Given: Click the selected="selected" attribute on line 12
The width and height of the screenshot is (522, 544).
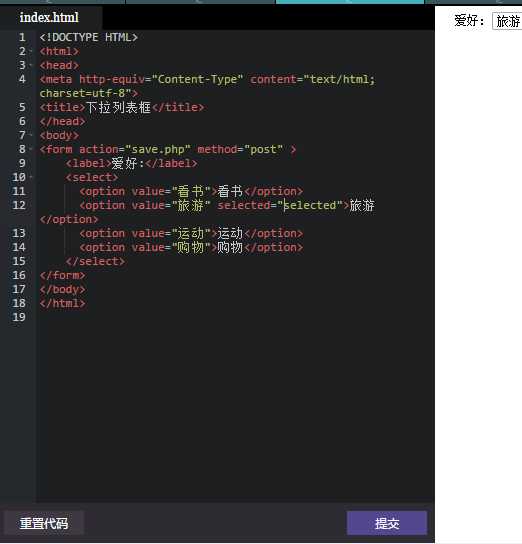Looking at the screenshot, I should pos(280,205).
